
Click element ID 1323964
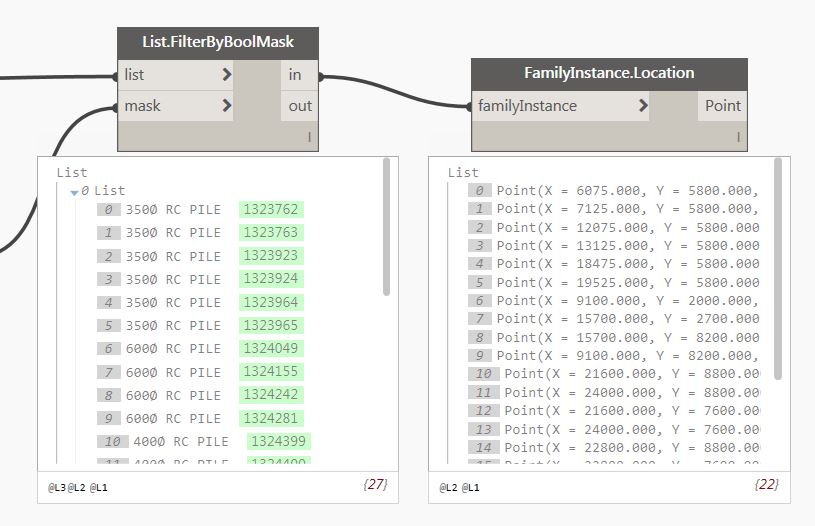[271, 302]
